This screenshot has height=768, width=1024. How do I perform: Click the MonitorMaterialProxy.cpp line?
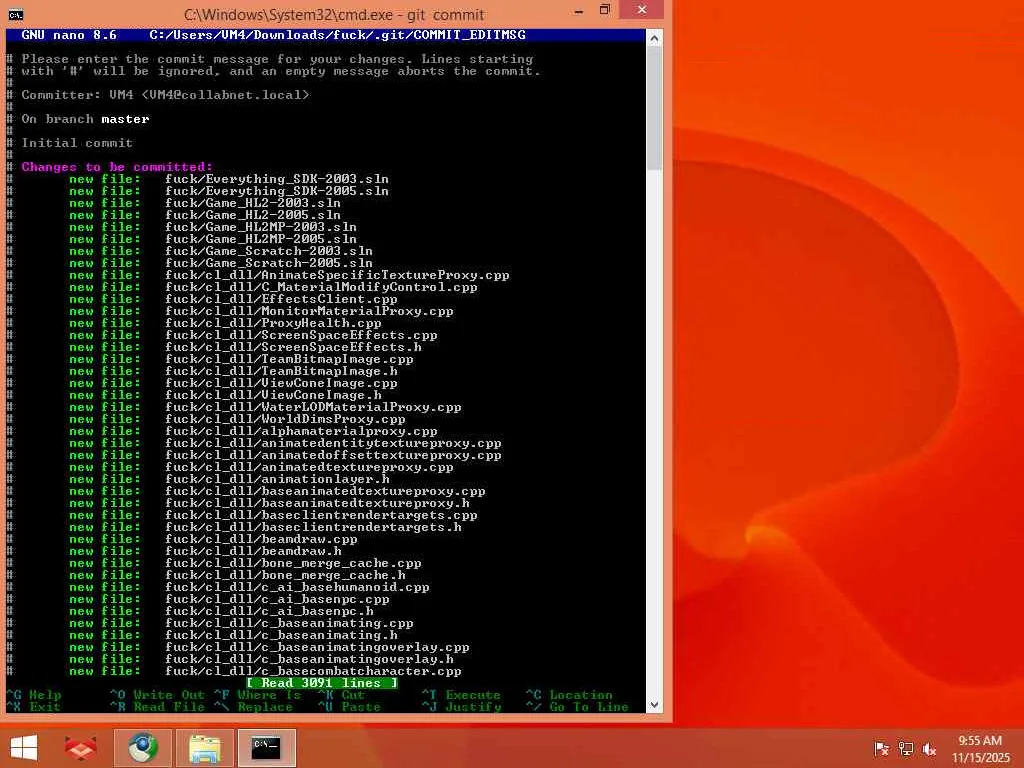309,311
